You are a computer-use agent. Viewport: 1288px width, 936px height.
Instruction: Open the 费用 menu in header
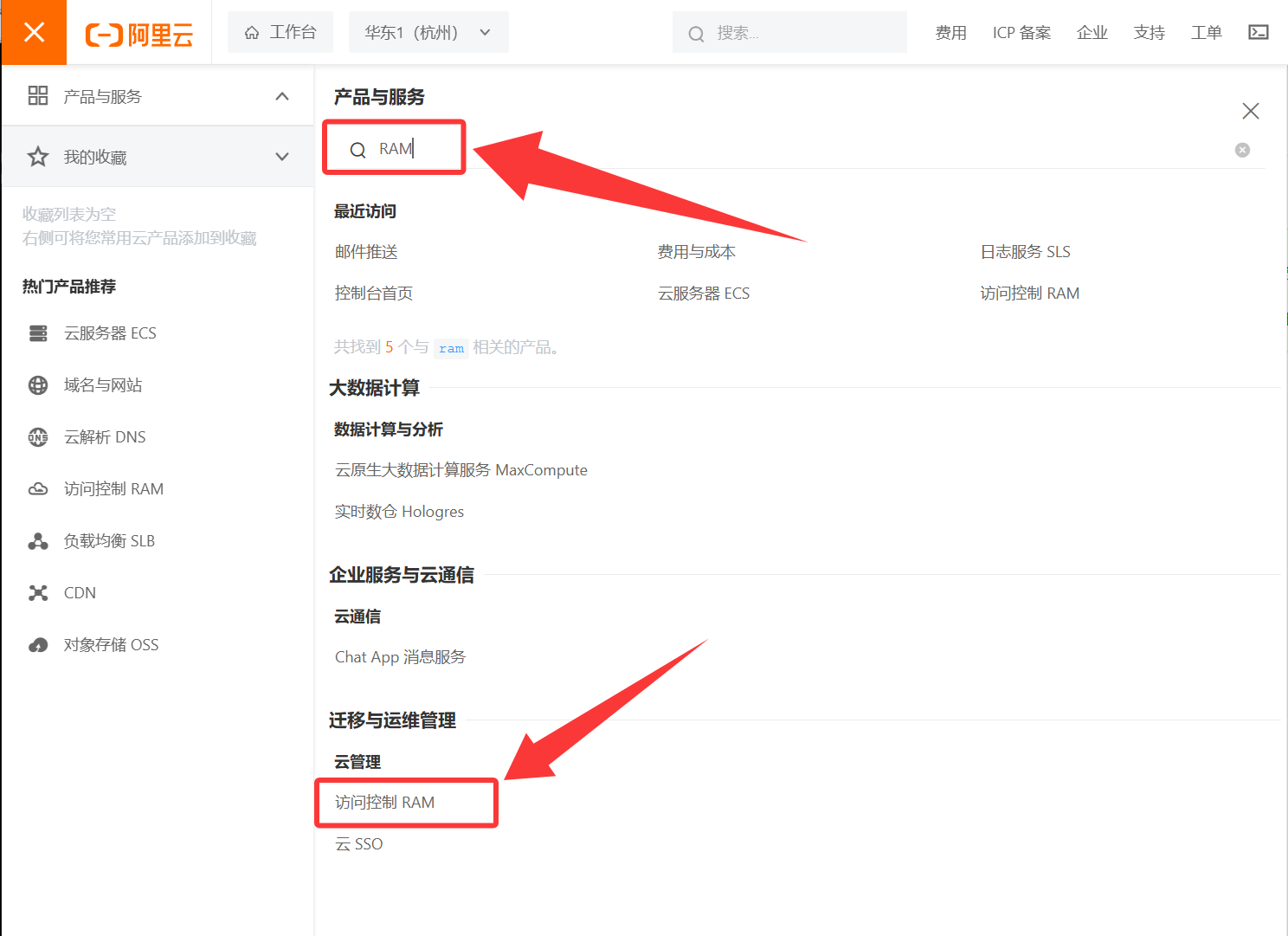(950, 33)
